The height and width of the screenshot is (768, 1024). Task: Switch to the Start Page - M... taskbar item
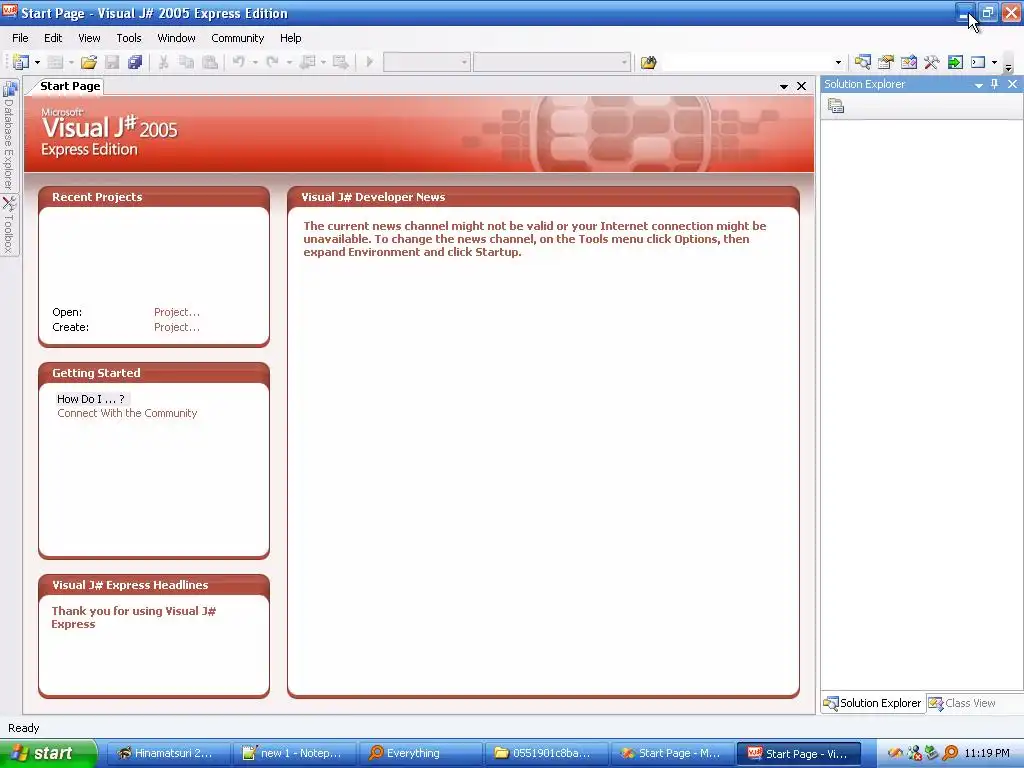(672, 753)
